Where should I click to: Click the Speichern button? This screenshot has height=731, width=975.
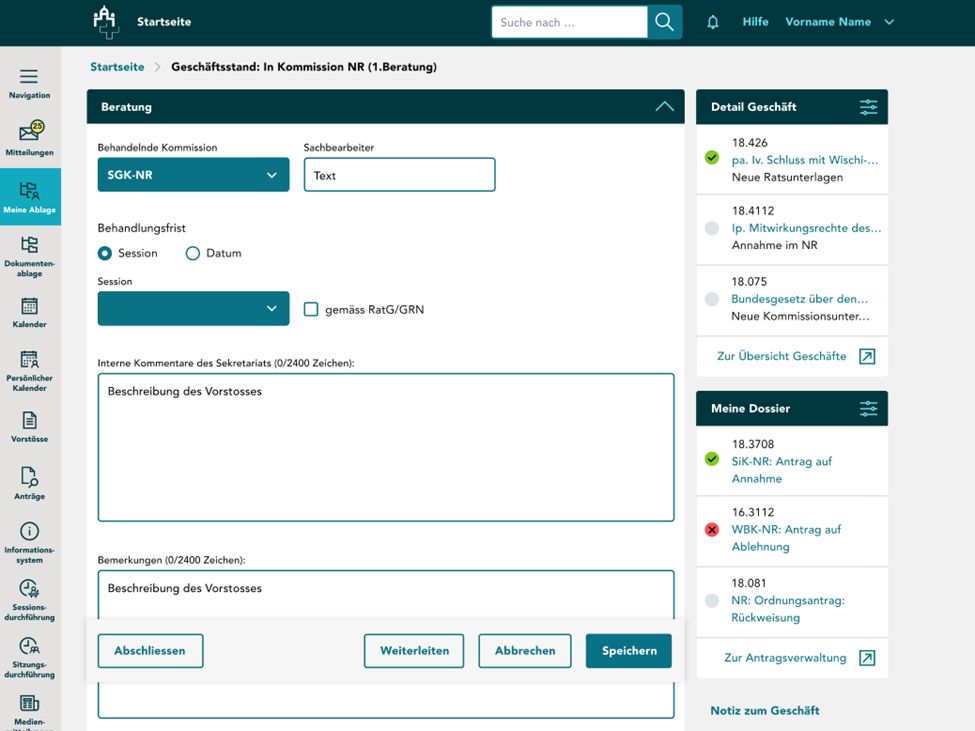click(x=628, y=650)
